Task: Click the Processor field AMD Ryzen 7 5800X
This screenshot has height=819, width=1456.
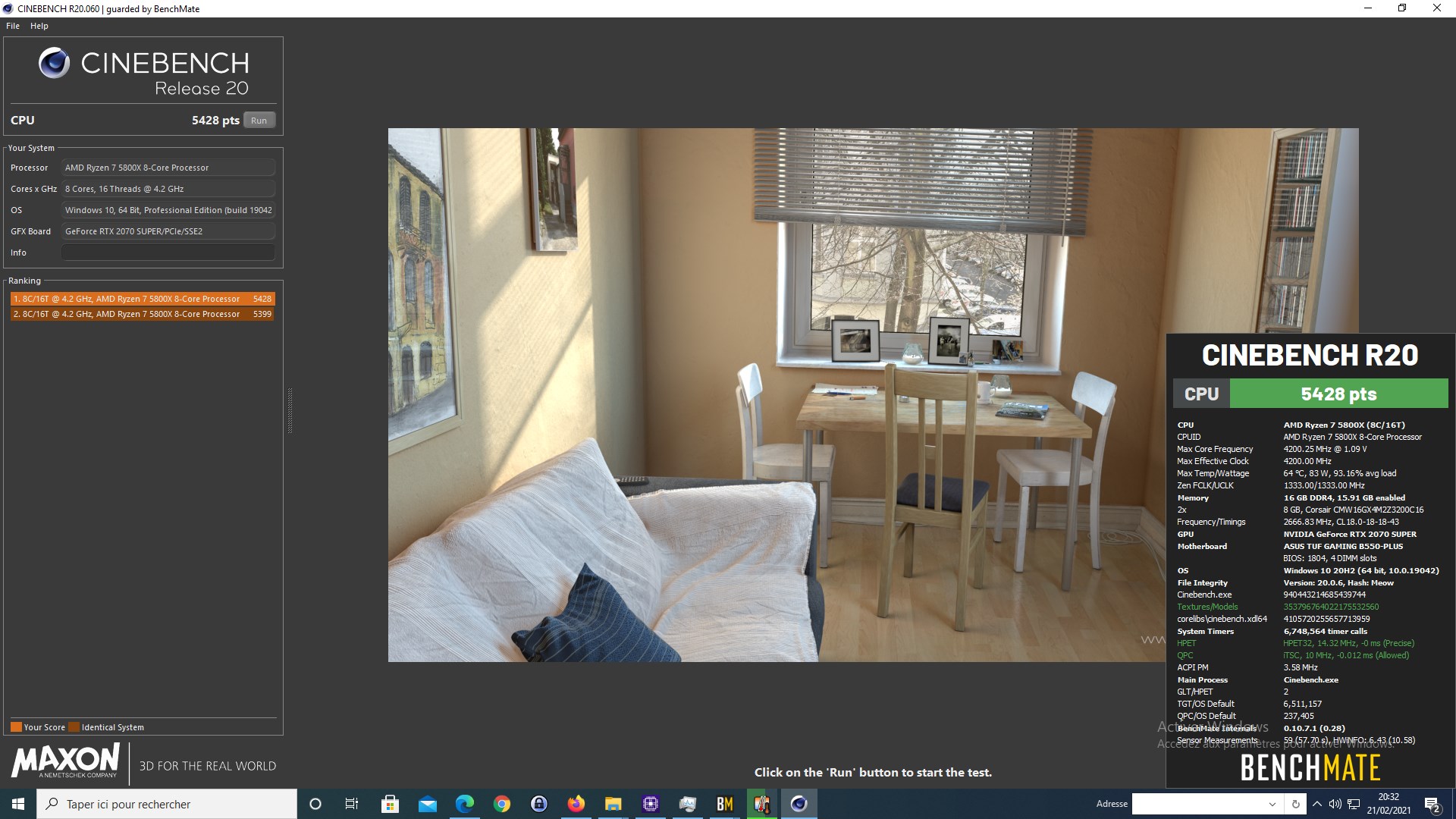Action: (x=168, y=168)
